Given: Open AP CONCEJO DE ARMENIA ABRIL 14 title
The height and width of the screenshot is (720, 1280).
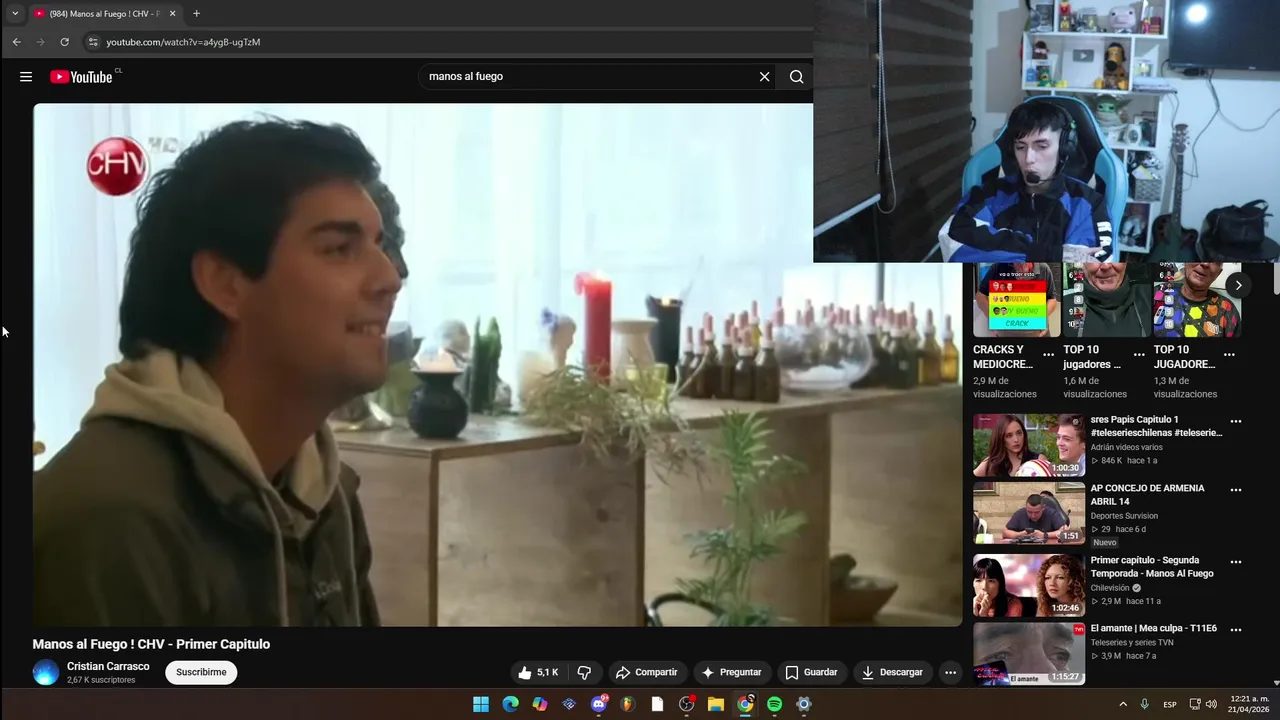Looking at the screenshot, I should [1148, 495].
